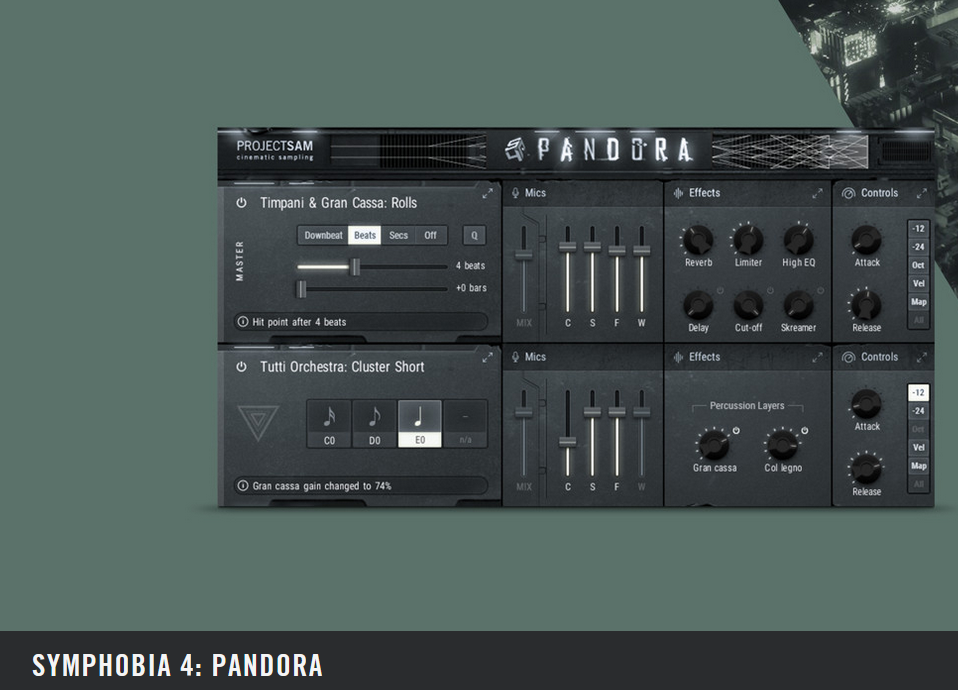Toggle the highlighted -12 button in the Tutti Orchestra row

click(x=918, y=392)
